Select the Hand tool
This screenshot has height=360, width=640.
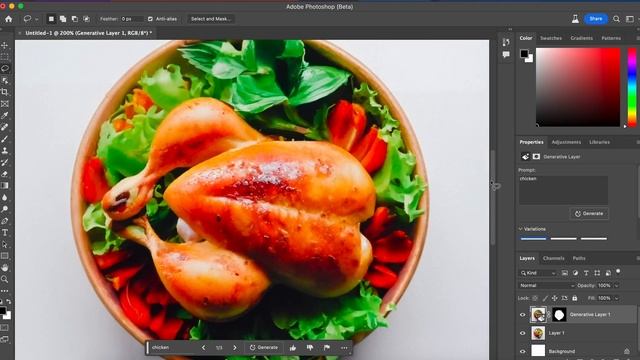click(5, 268)
